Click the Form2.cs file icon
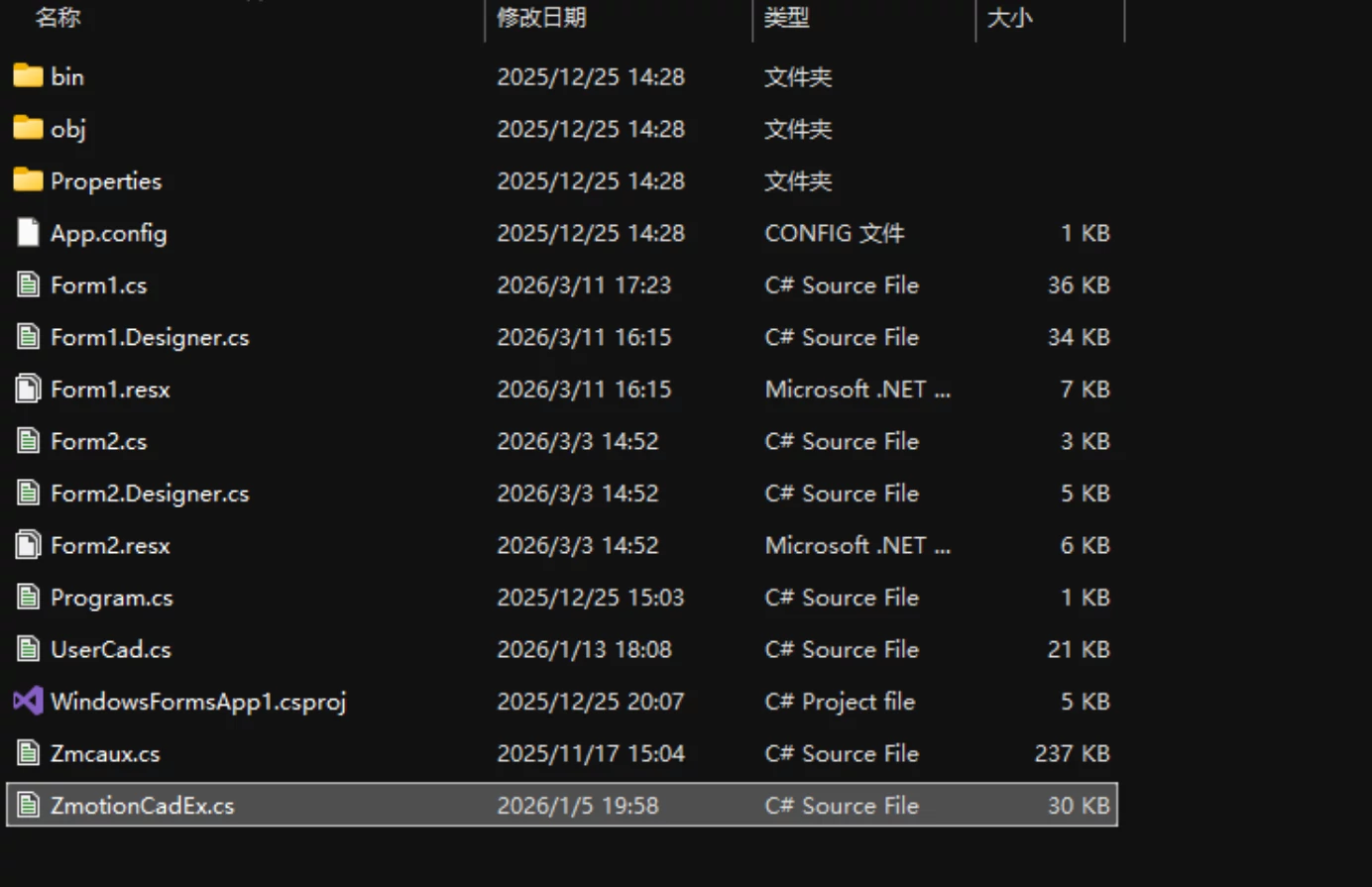The width and height of the screenshot is (1372, 887). coord(28,441)
